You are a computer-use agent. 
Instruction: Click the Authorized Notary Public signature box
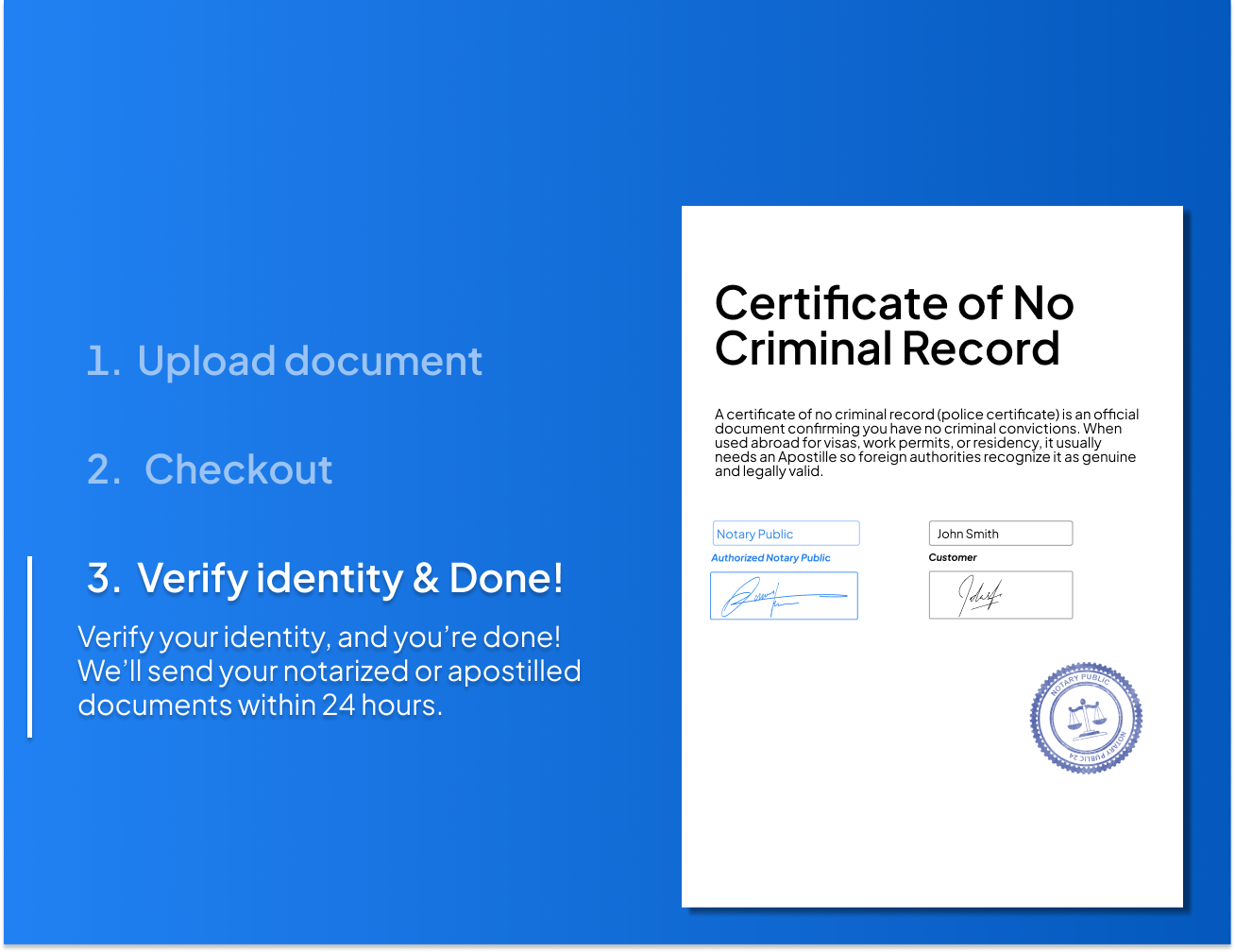784,596
